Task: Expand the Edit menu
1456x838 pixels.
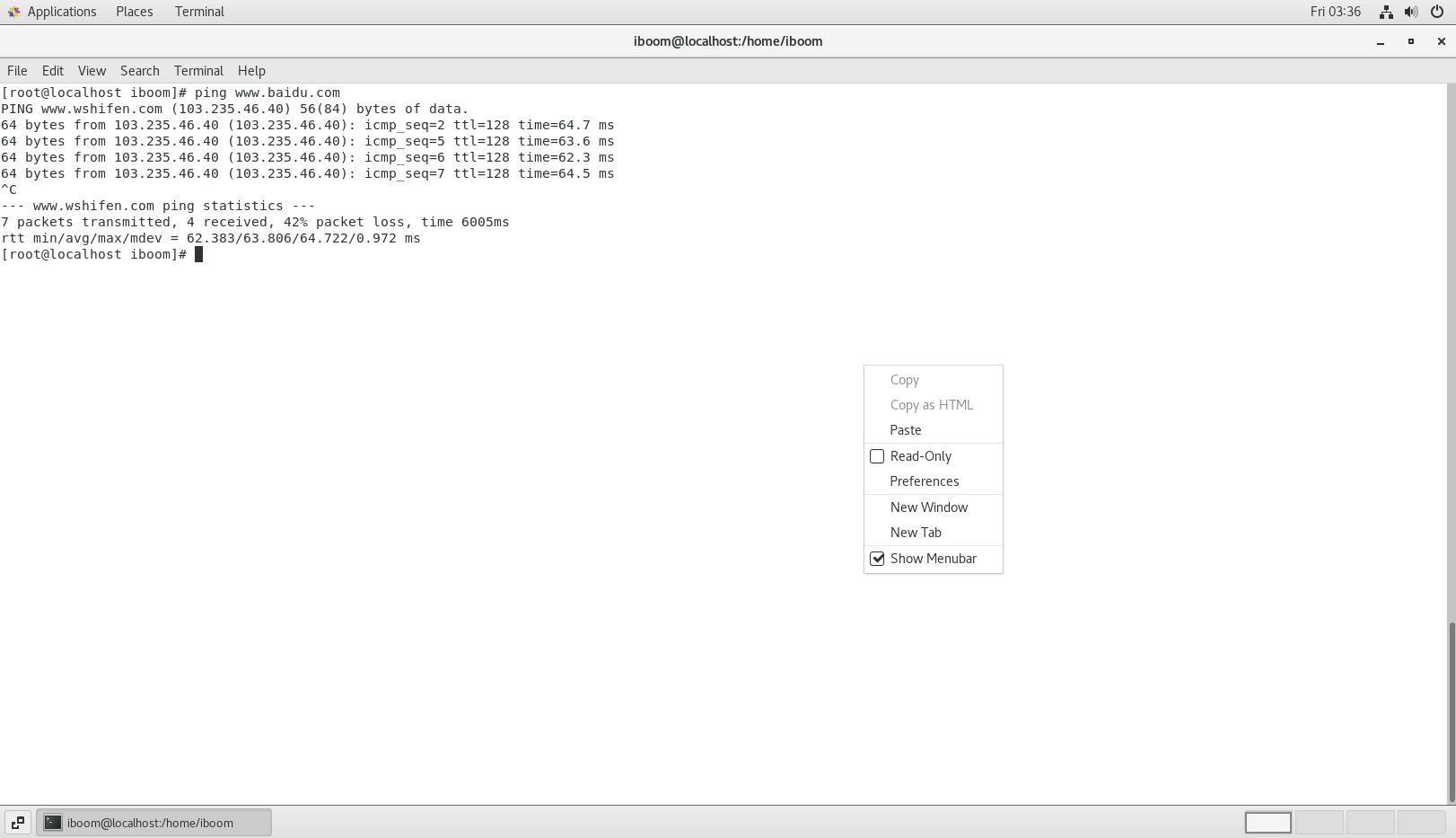Action: tap(53, 71)
